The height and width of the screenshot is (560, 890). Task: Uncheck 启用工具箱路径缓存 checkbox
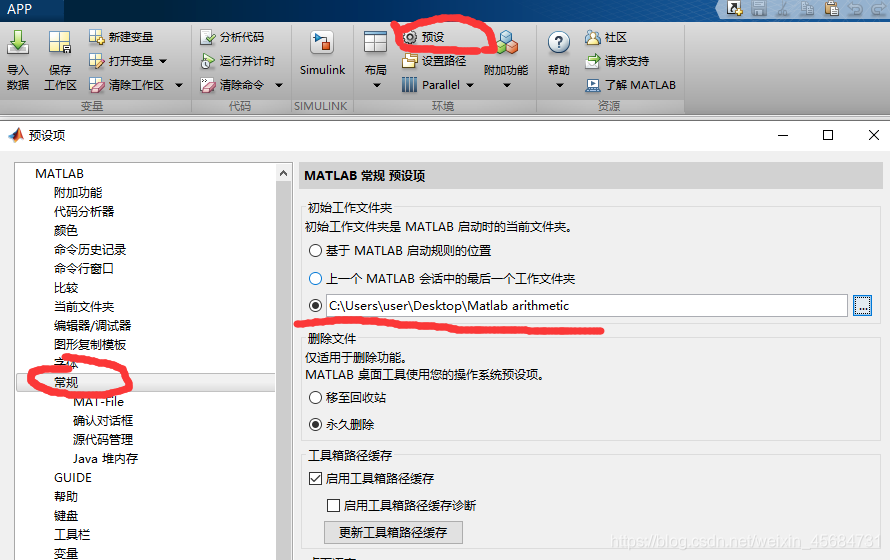tap(315, 478)
